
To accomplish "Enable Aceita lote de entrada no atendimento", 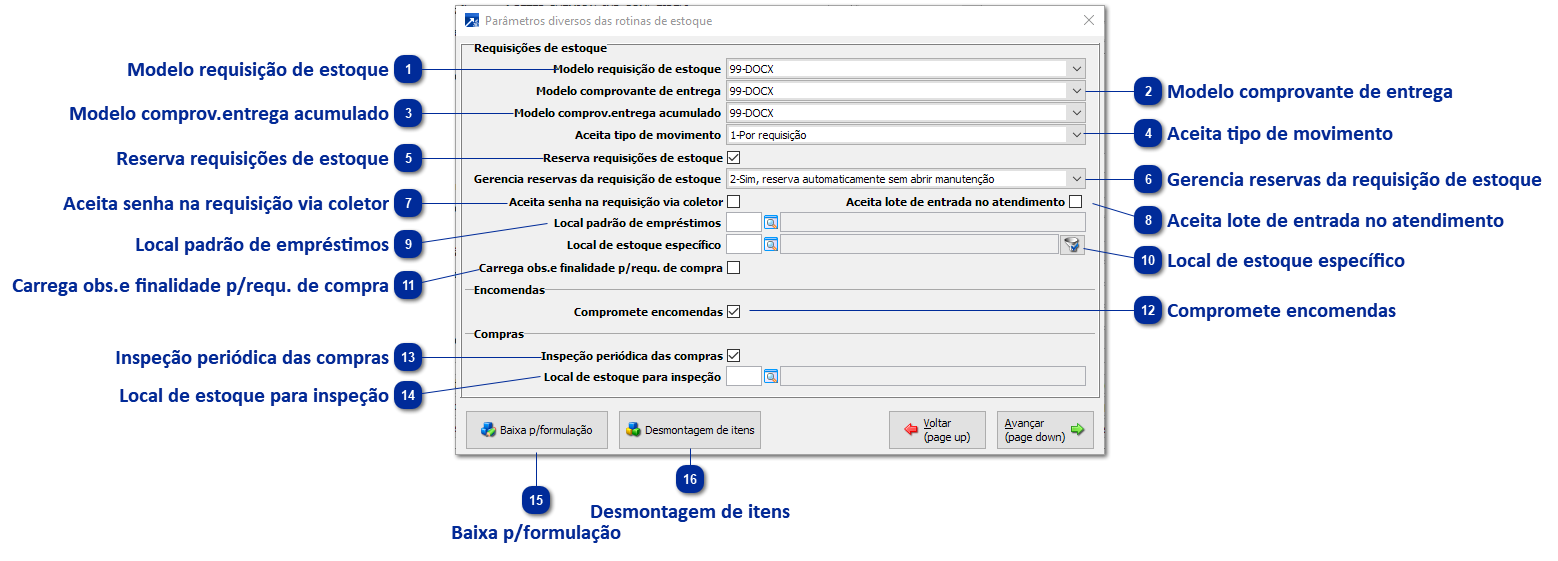I will 1075,202.
